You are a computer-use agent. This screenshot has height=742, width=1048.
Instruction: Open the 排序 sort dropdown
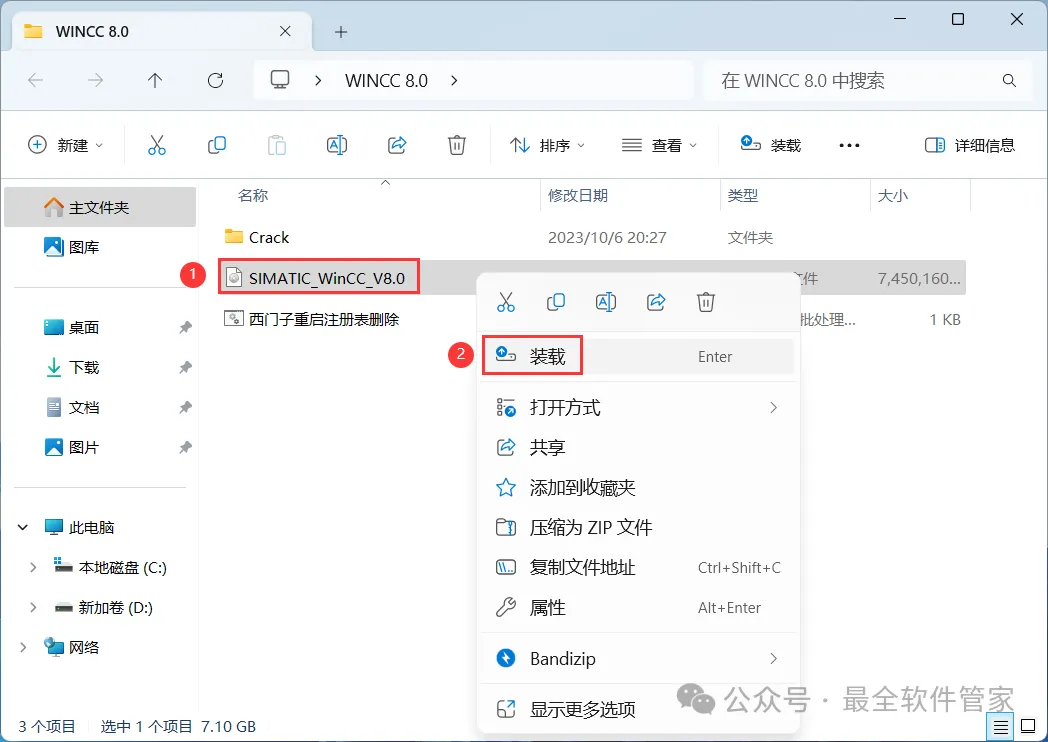tap(547, 145)
